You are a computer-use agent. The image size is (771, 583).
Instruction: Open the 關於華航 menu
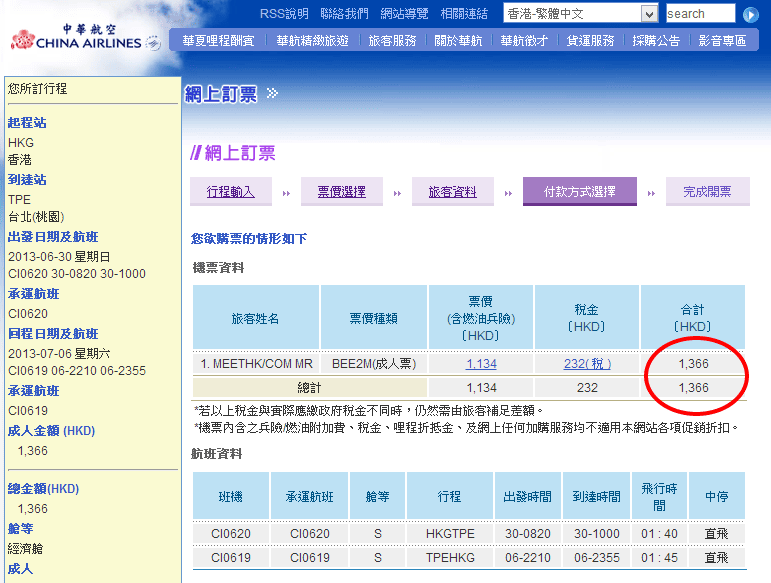[x=458, y=41]
